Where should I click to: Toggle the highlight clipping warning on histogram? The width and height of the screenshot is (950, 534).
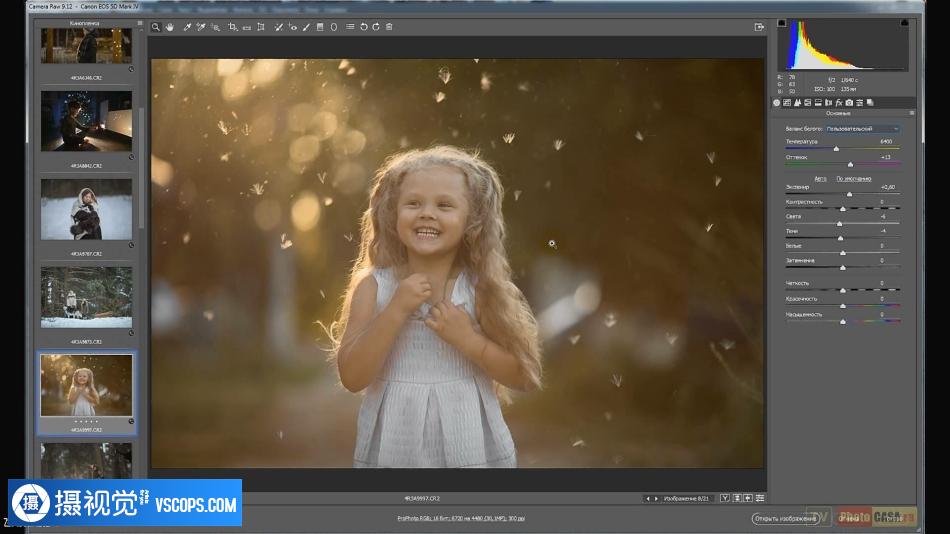click(x=906, y=23)
